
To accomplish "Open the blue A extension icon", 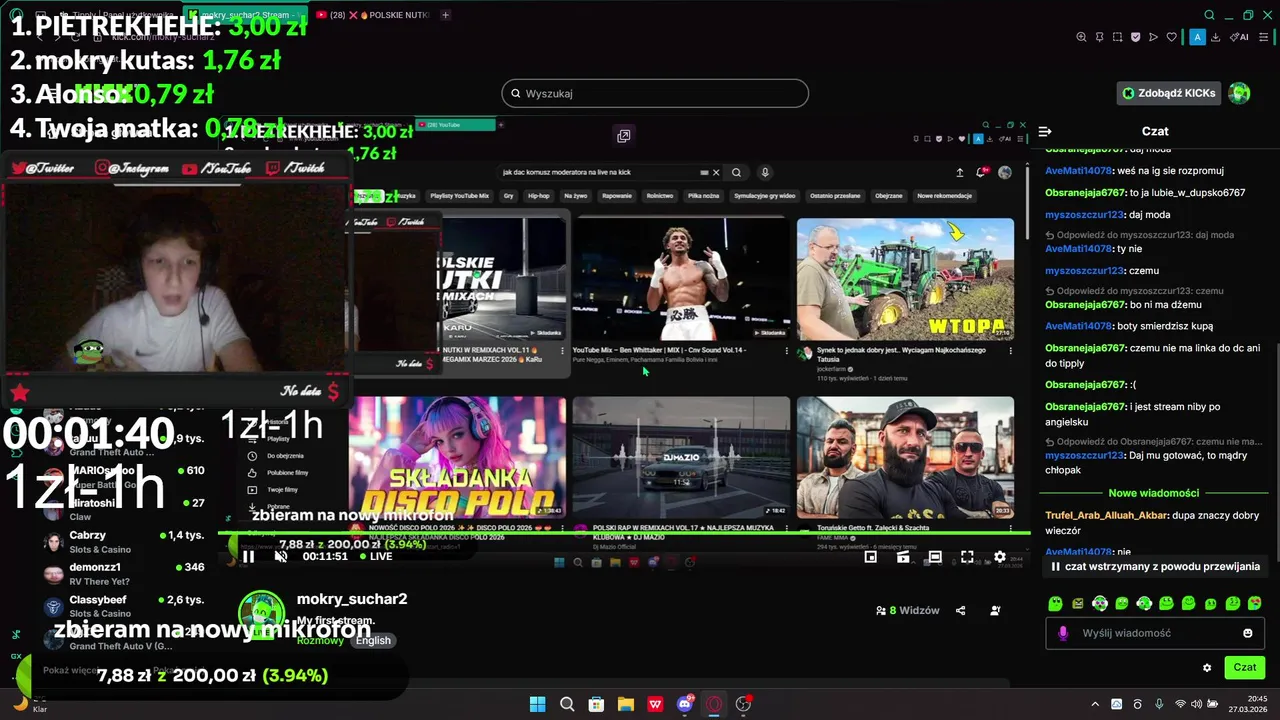I will (1197, 37).
